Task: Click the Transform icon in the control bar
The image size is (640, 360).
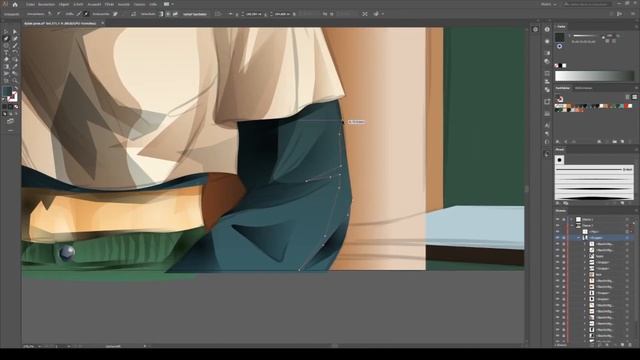Action: click(364, 14)
